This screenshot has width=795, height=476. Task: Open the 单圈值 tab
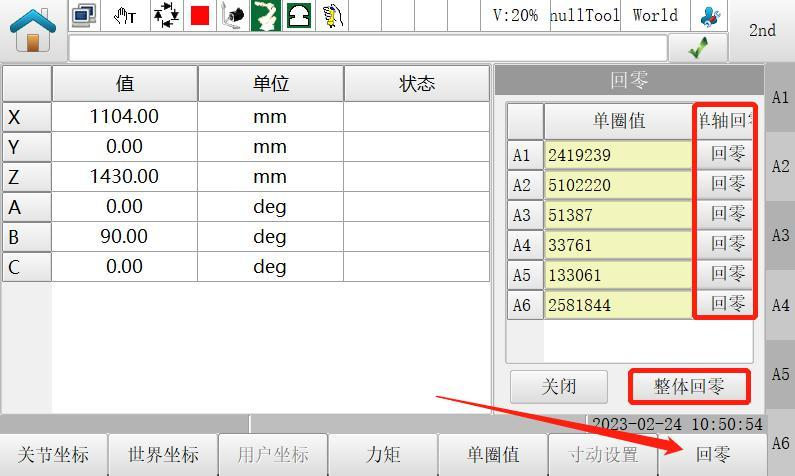coord(493,454)
